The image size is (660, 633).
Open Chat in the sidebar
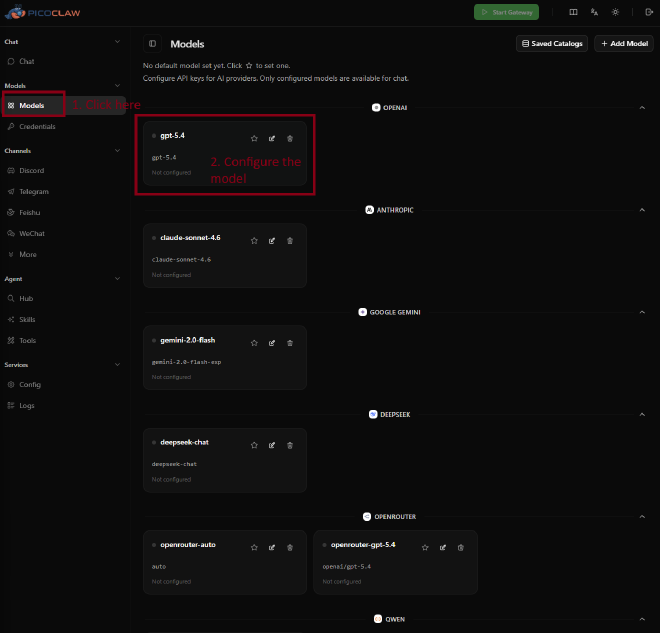63,61
